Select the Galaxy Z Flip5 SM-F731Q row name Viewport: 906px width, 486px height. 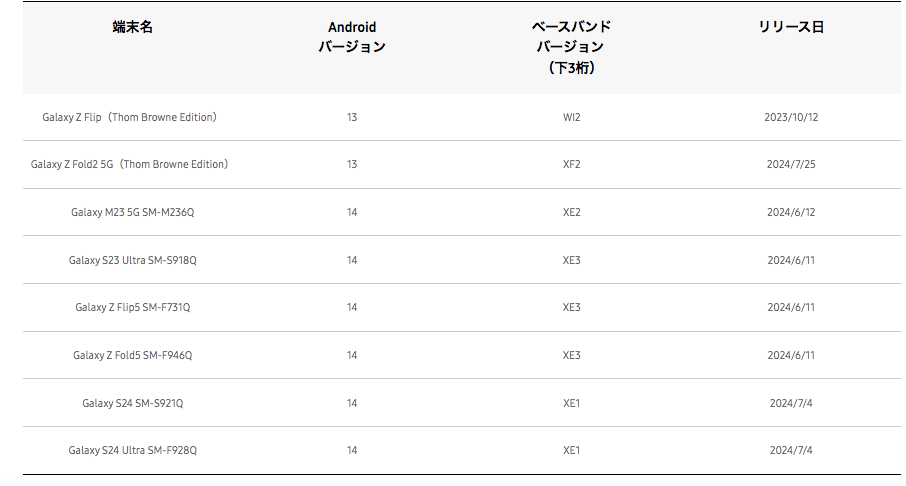(x=132, y=307)
